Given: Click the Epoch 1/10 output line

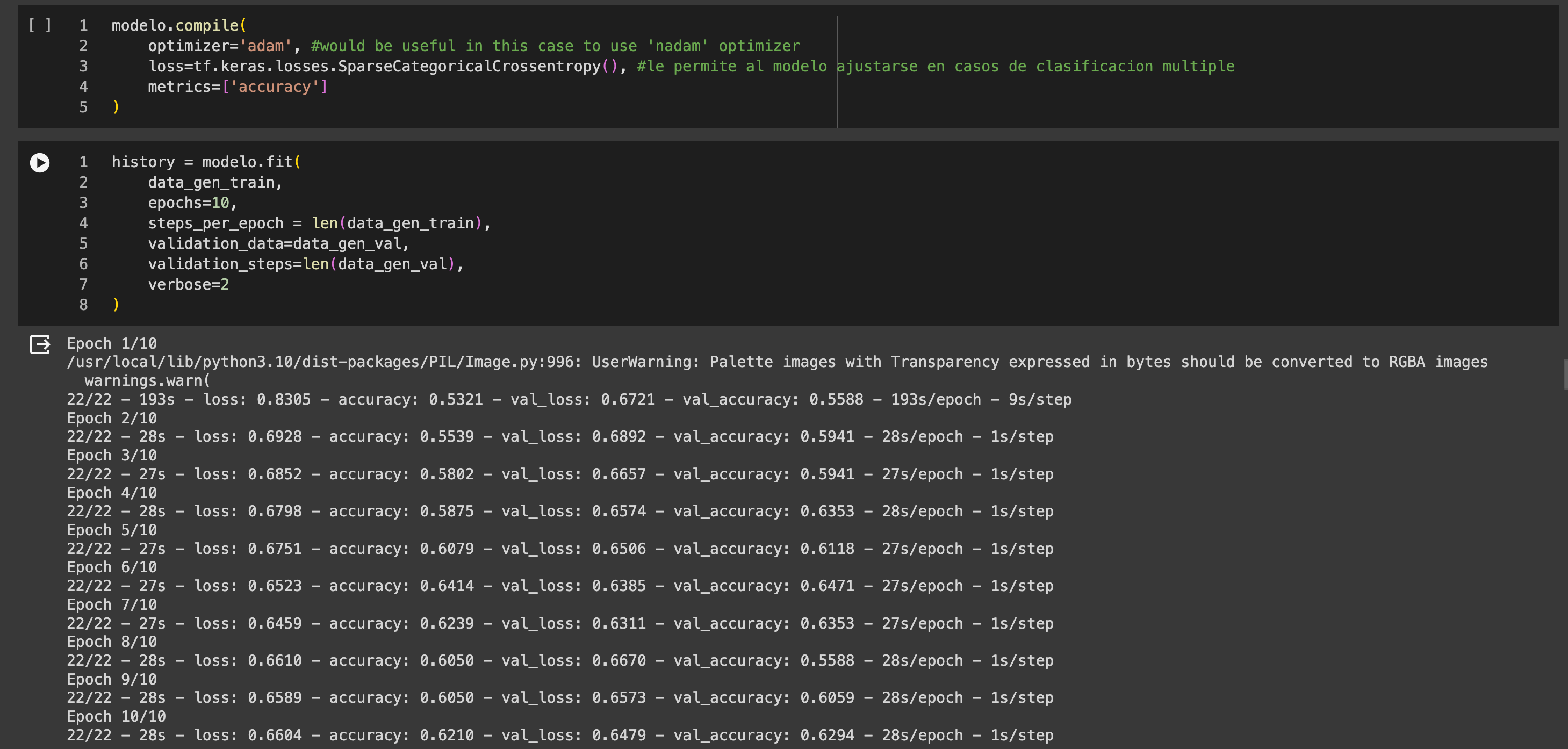Looking at the screenshot, I should click(112, 344).
